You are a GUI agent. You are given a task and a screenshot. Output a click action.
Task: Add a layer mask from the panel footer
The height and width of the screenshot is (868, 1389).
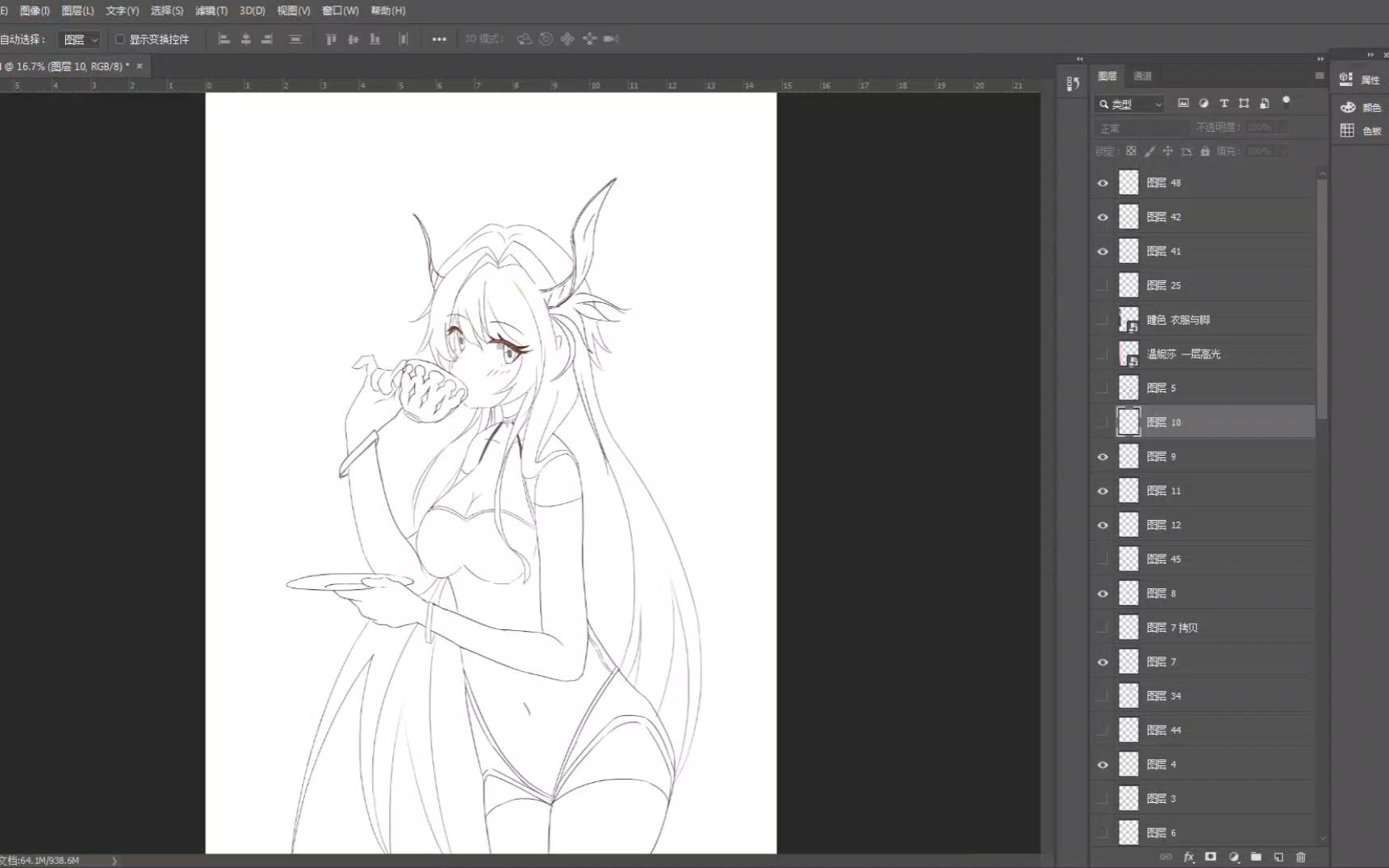click(x=1211, y=857)
